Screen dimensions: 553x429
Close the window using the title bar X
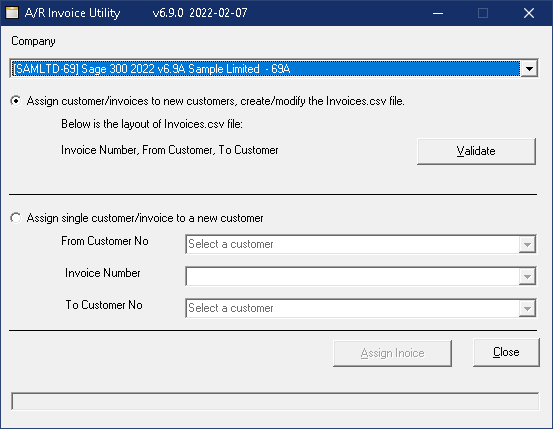[529, 13]
